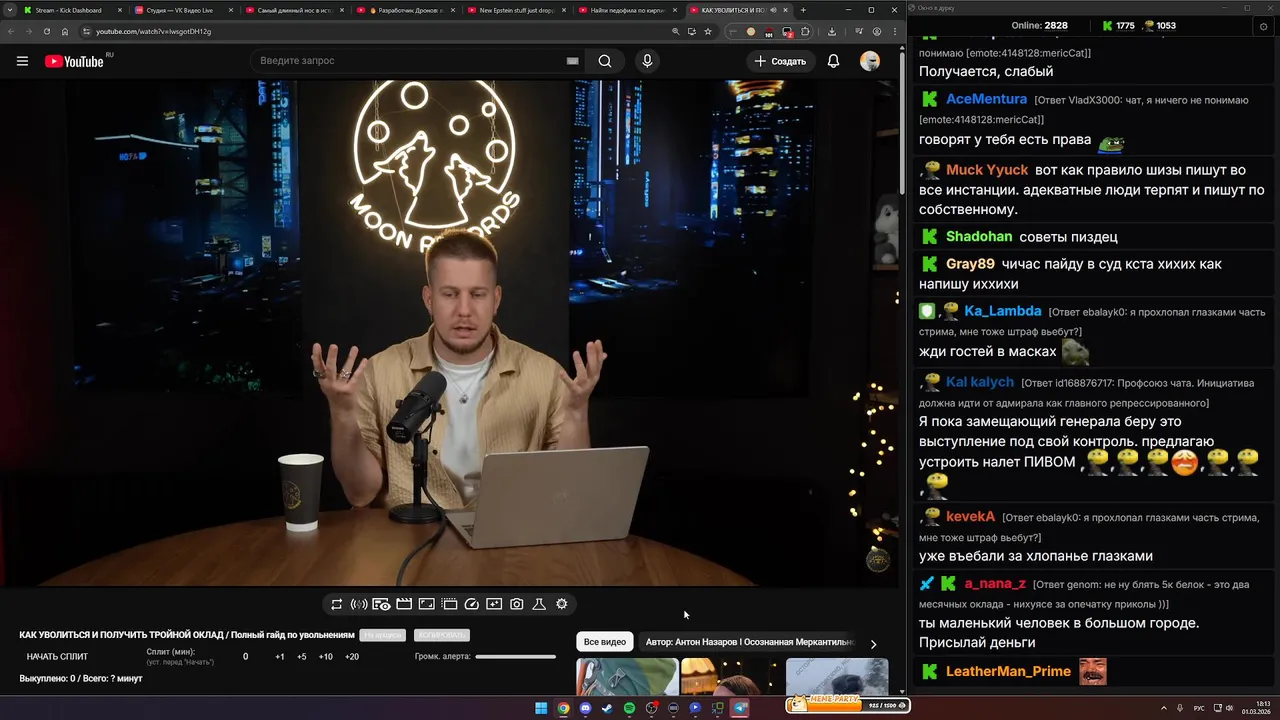The image size is (1280, 720).
Task: Click the flask icon in player toolbar
Action: [x=539, y=604]
